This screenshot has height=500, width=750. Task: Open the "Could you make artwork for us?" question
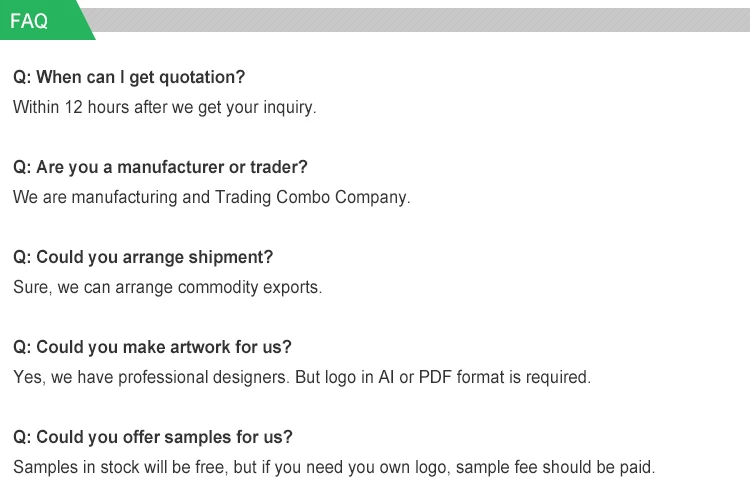click(152, 347)
